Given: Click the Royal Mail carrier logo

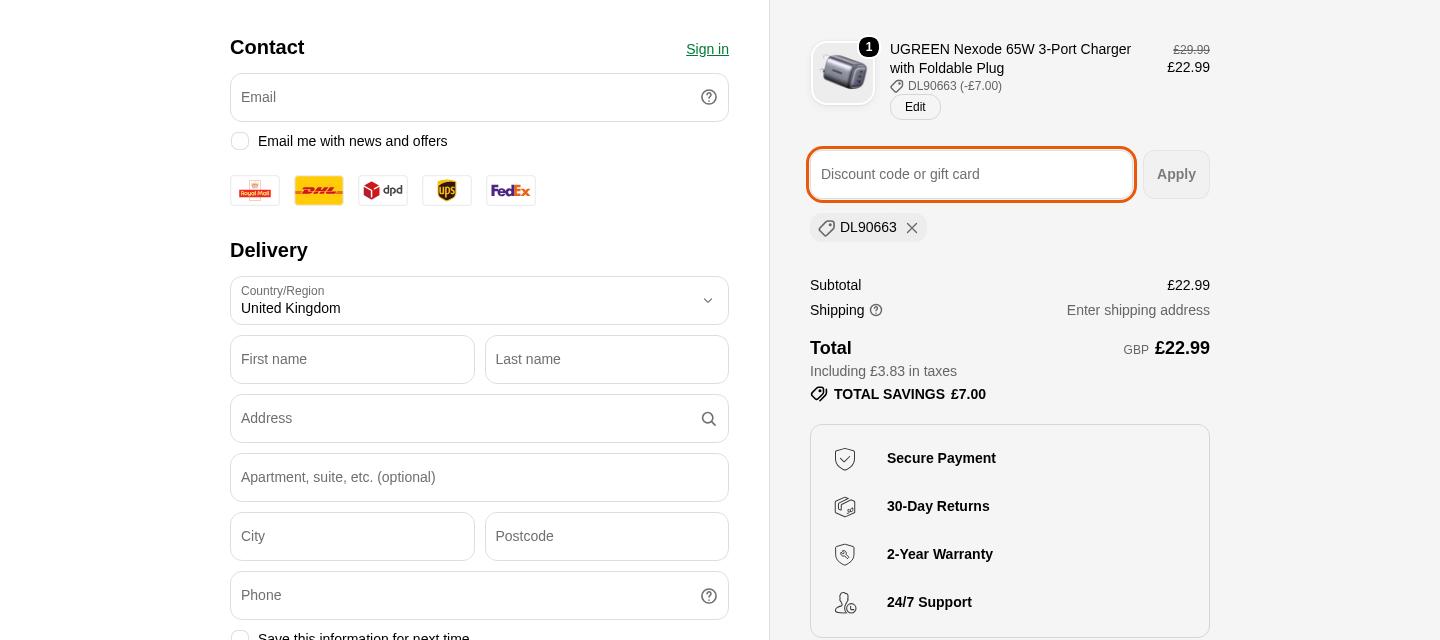Looking at the screenshot, I should point(255,190).
